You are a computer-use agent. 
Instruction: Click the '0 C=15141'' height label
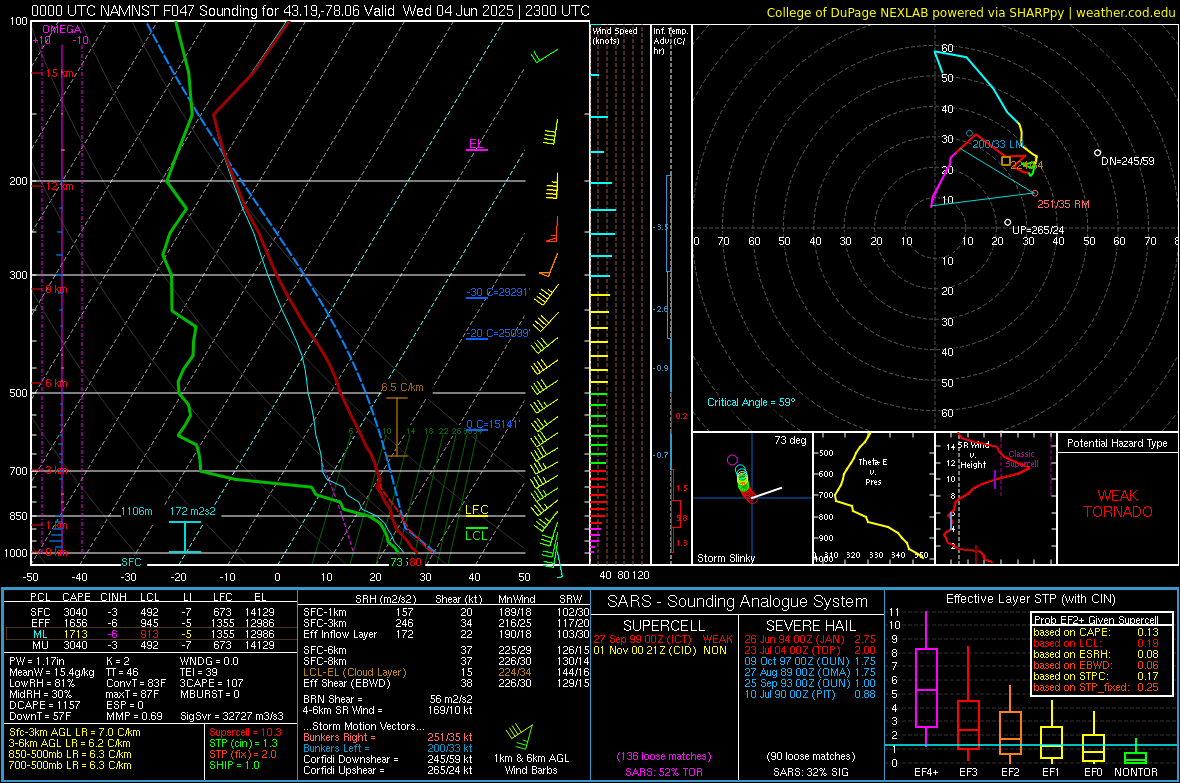click(x=493, y=424)
